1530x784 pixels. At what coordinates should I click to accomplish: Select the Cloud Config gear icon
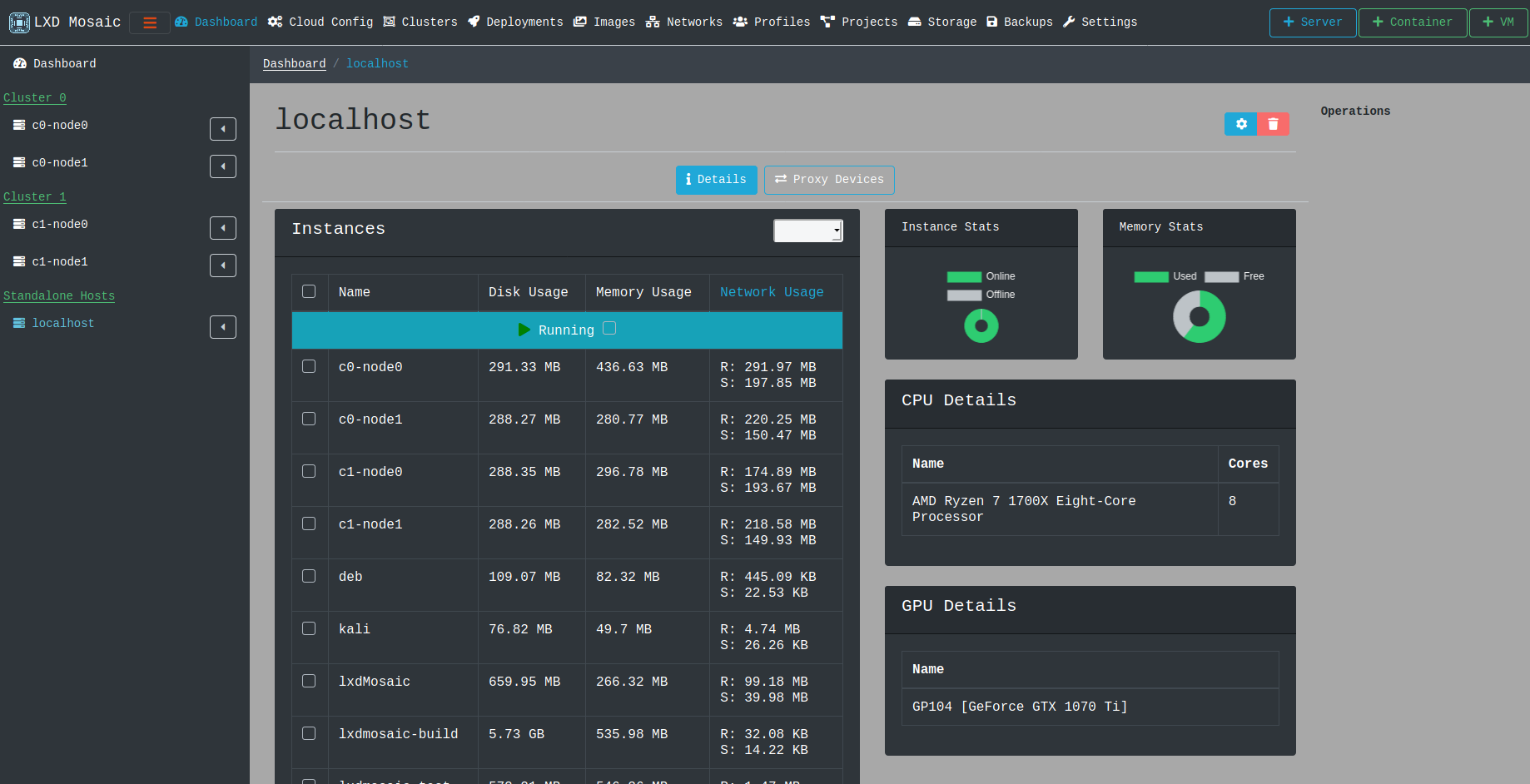[275, 22]
